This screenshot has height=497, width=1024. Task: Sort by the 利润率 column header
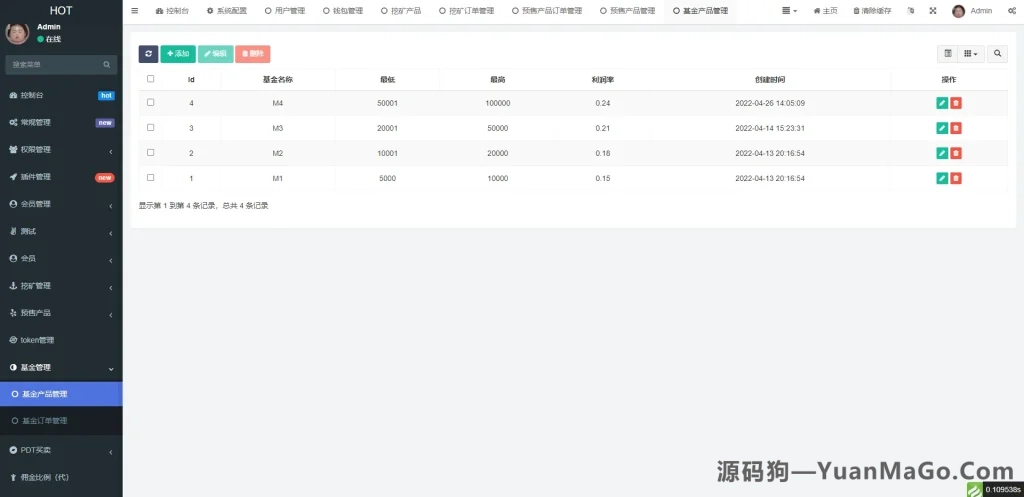pos(602,80)
